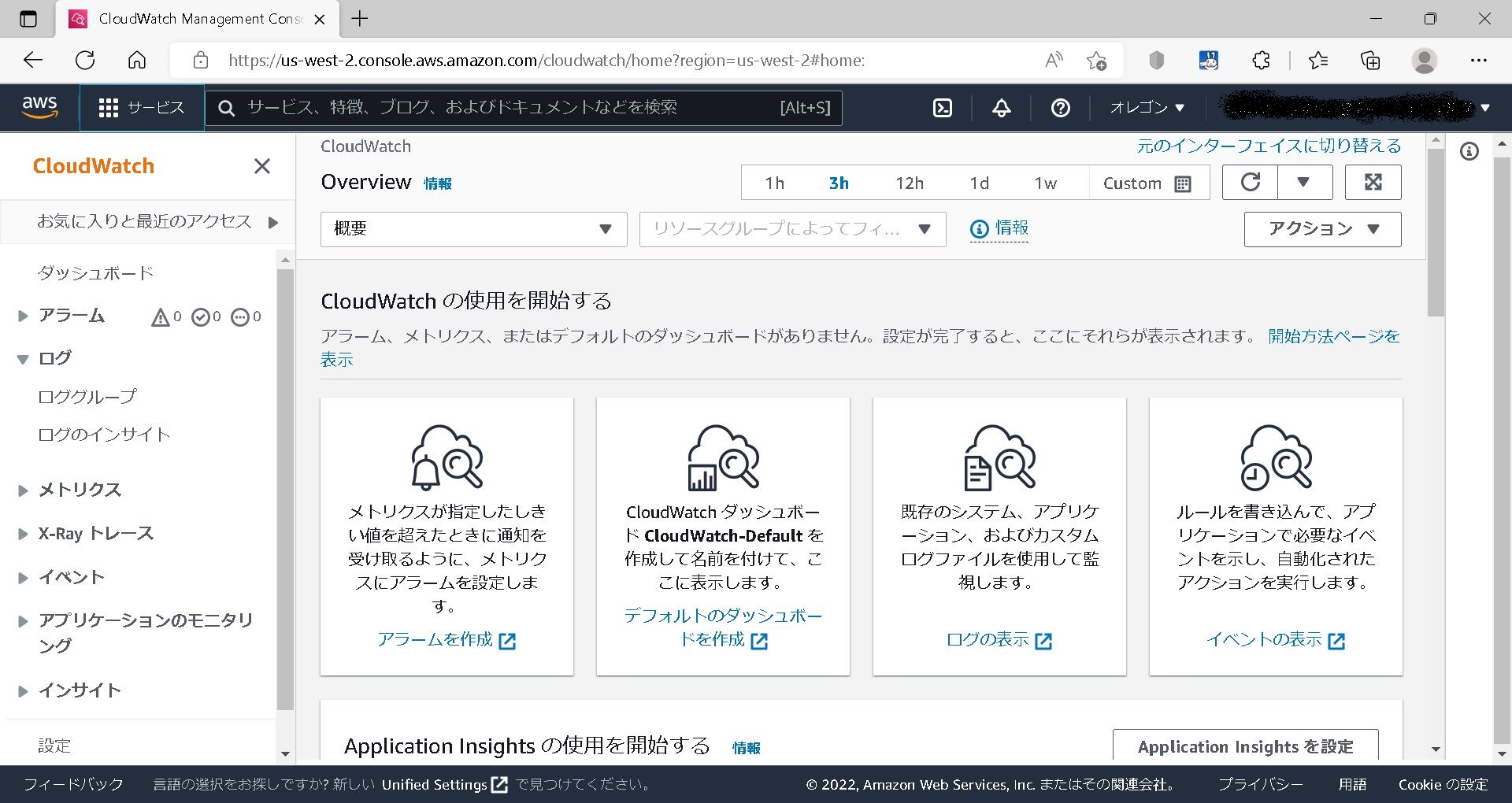Click the browser refresh button
Image resolution: width=1512 pixels, height=803 pixels.
point(85,60)
